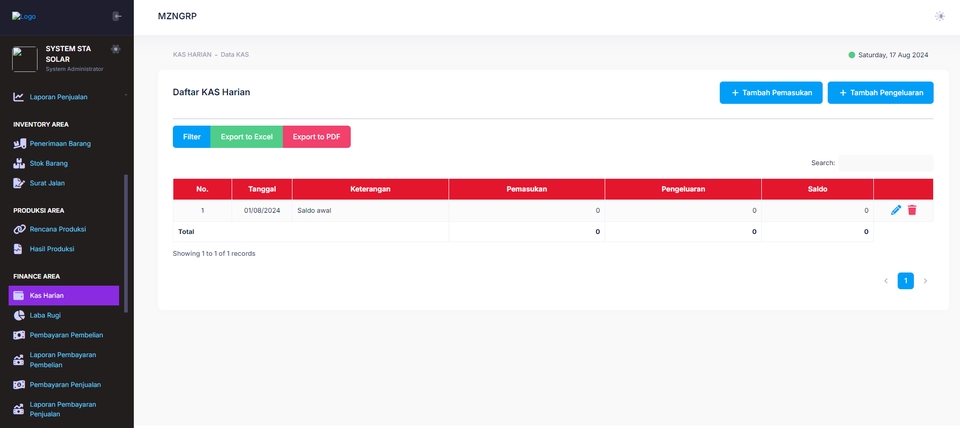Click the Stok Barang boxes icon
960x428 pixels.
19,163
